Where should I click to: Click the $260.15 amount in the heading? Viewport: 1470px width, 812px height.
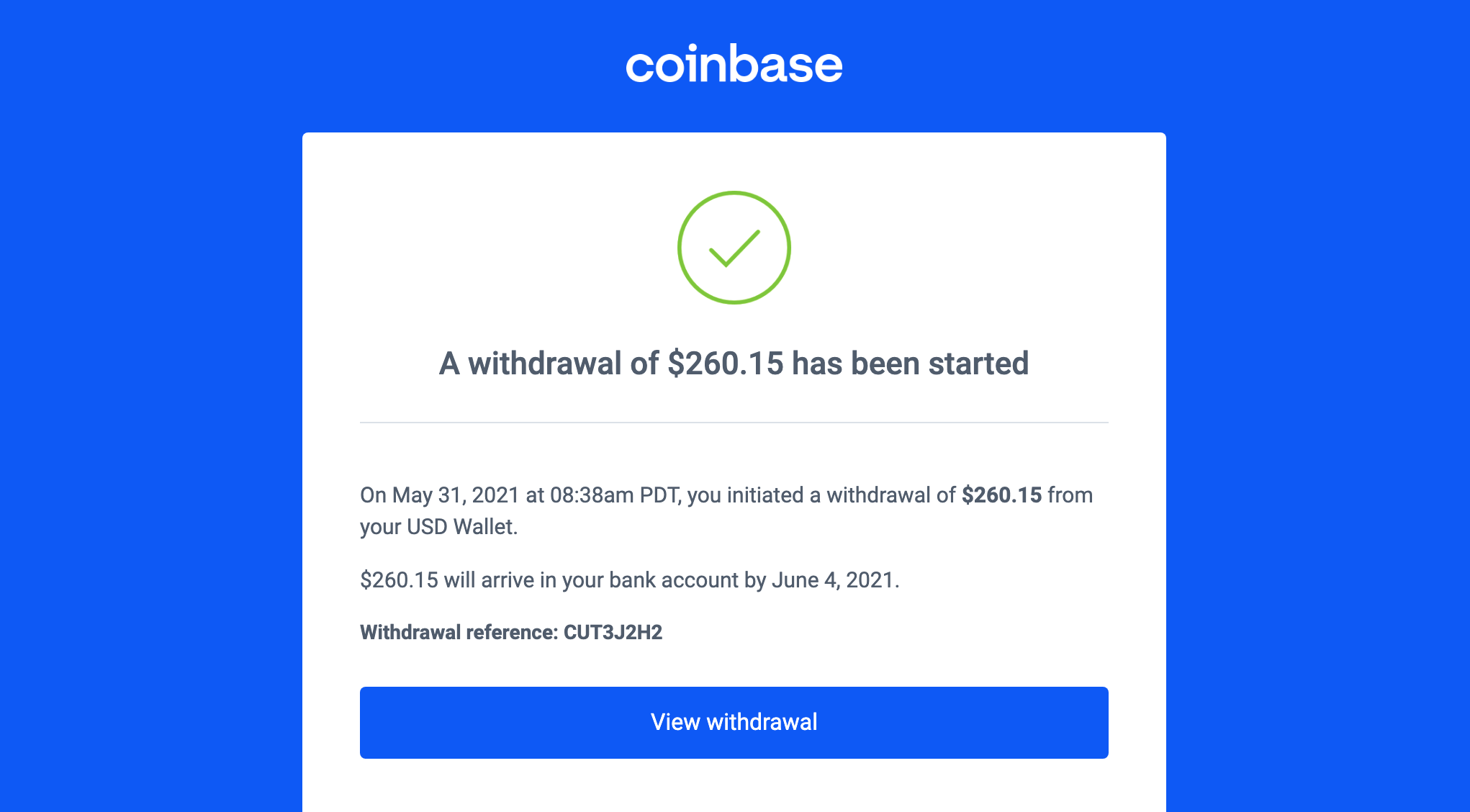pos(726,364)
